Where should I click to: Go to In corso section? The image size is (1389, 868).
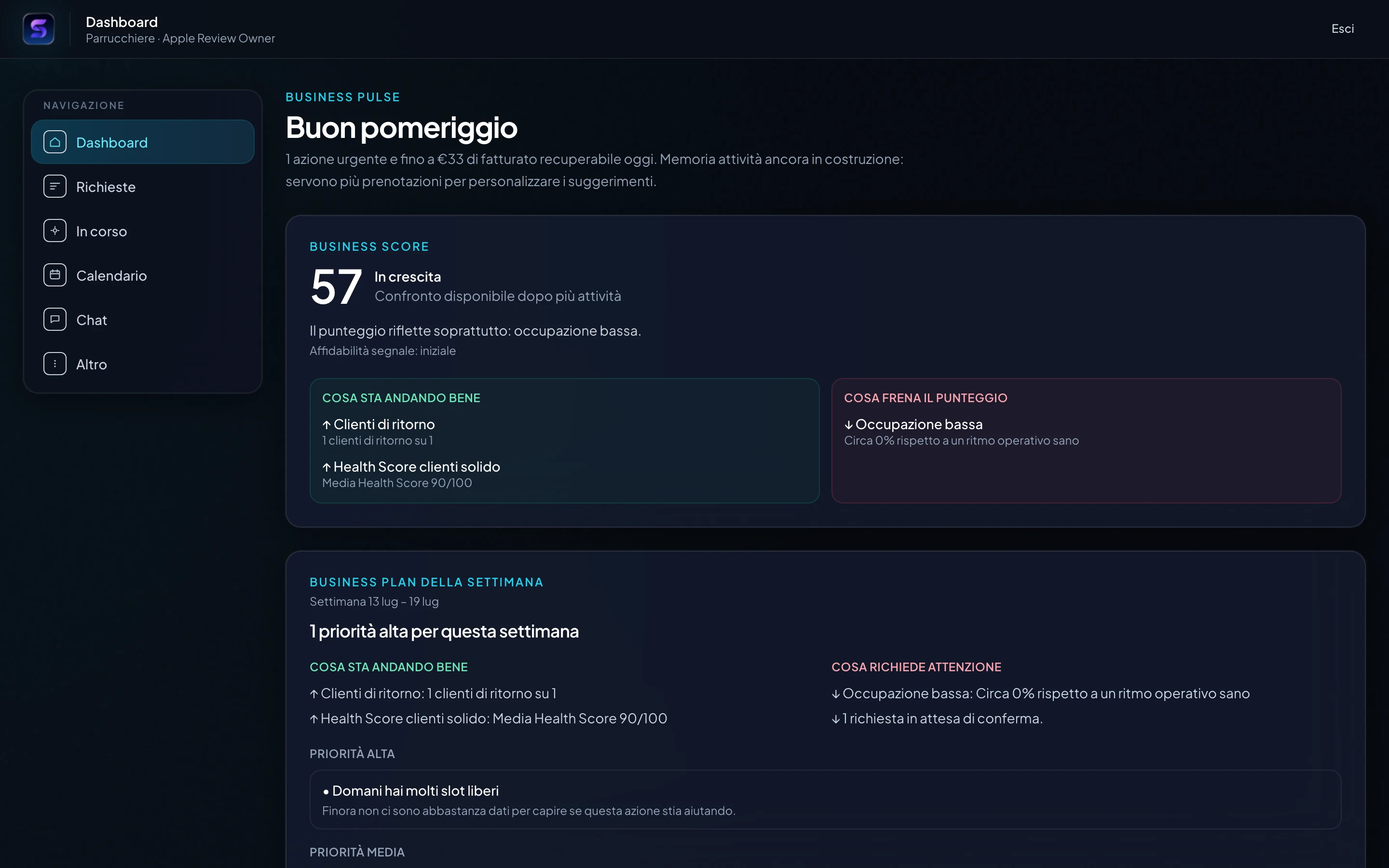coord(142,231)
